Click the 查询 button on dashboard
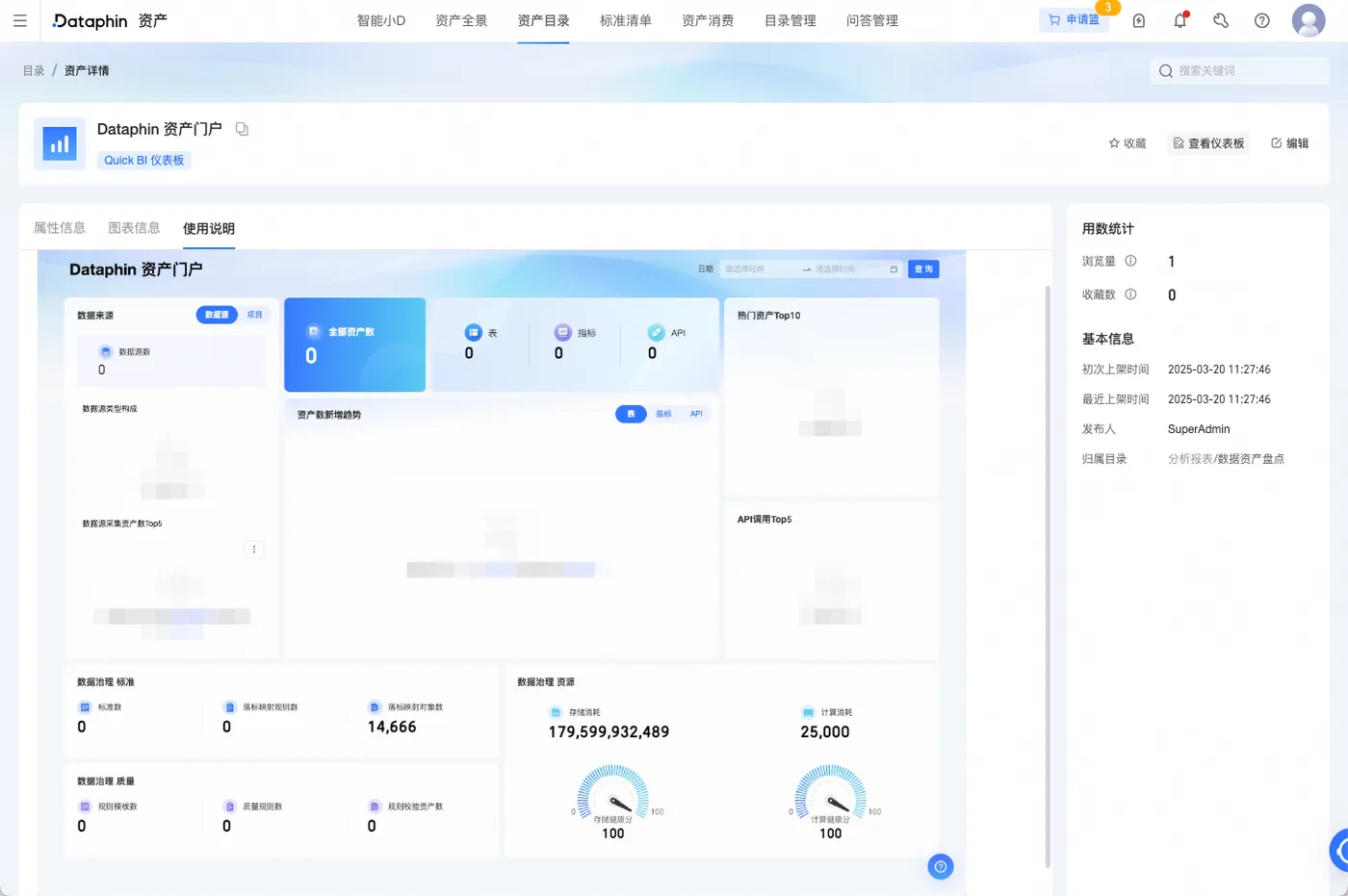 point(923,269)
